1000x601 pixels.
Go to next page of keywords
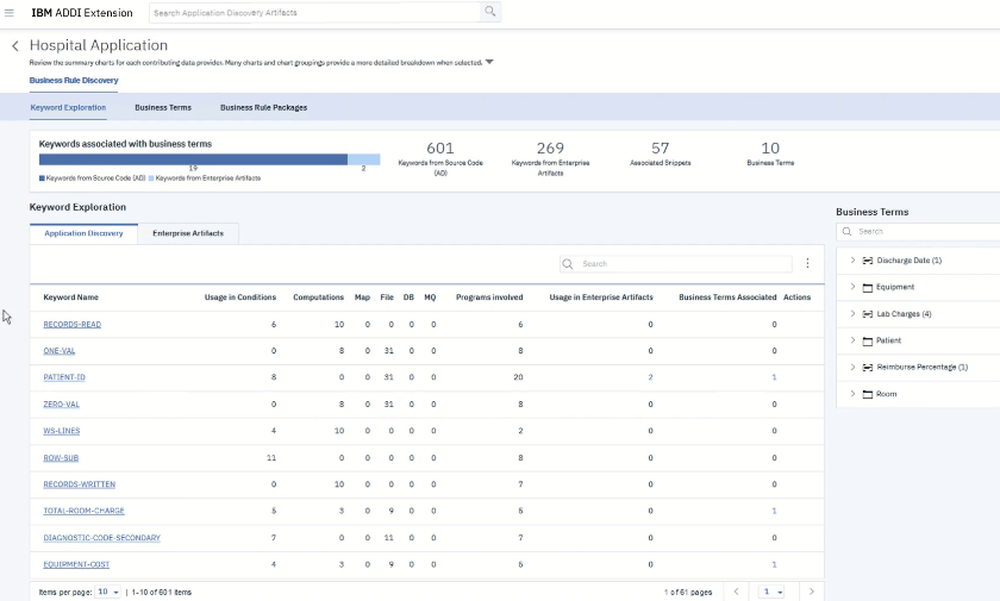point(811,592)
